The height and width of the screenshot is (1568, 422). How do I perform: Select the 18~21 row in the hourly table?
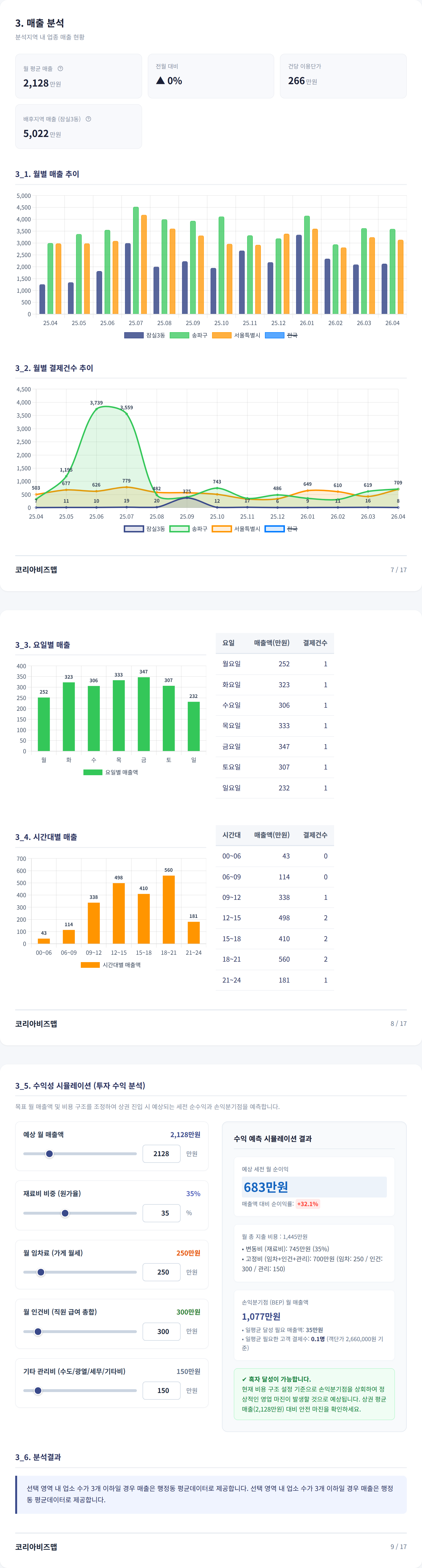(275, 959)
